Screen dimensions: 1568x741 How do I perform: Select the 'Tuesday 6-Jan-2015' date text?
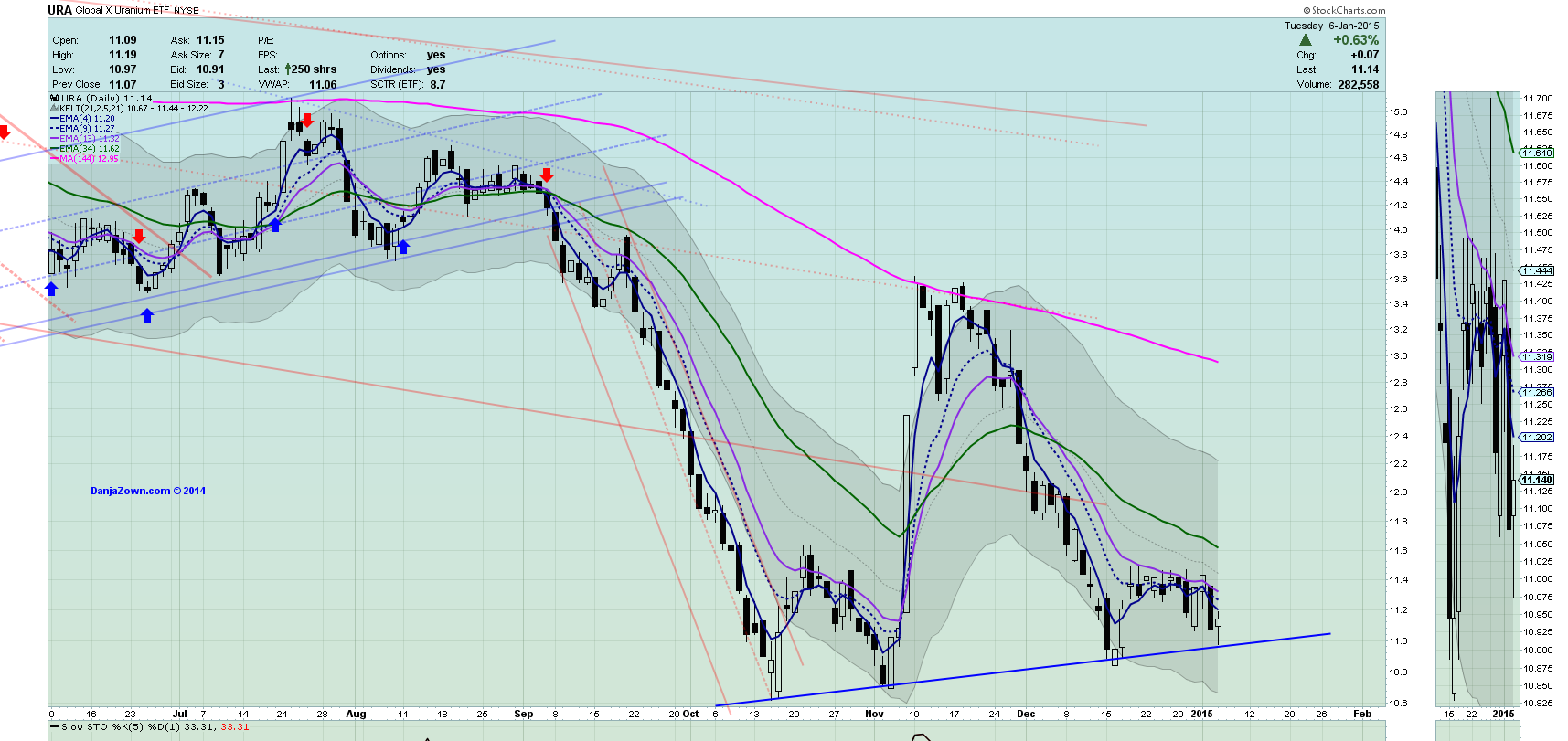1331,26
